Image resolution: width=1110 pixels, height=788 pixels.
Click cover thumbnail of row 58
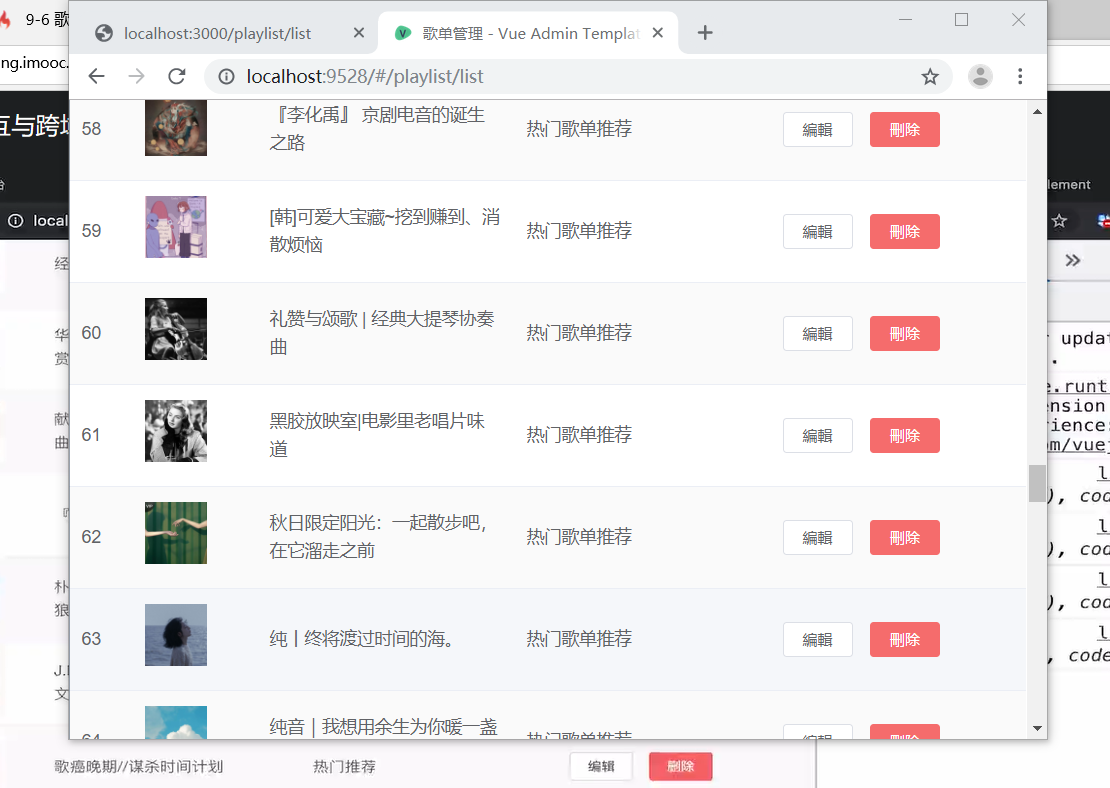click(176, 127)
